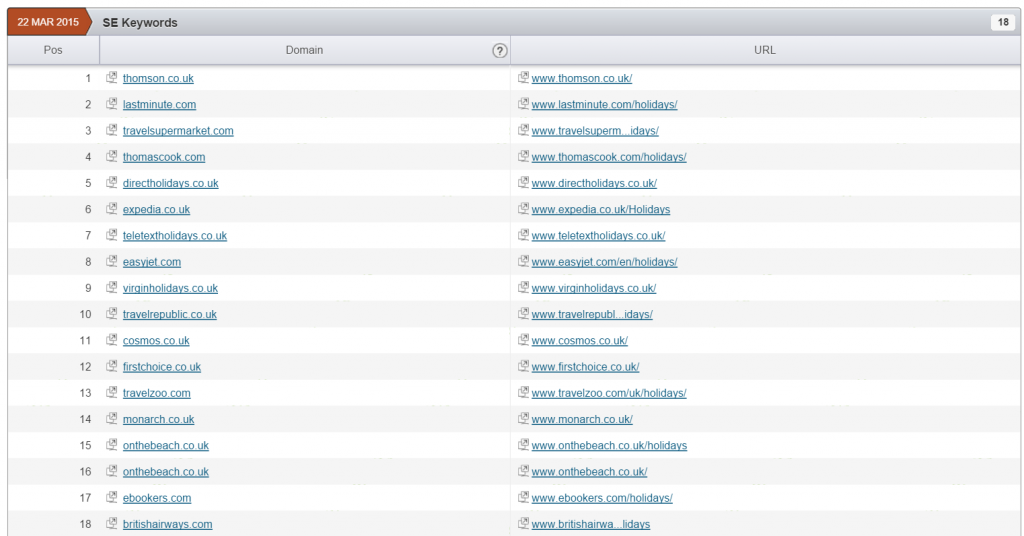Follow the firstchoice.co.uk domain link
The image size is (1024, 536).
(x=162, y=367)
